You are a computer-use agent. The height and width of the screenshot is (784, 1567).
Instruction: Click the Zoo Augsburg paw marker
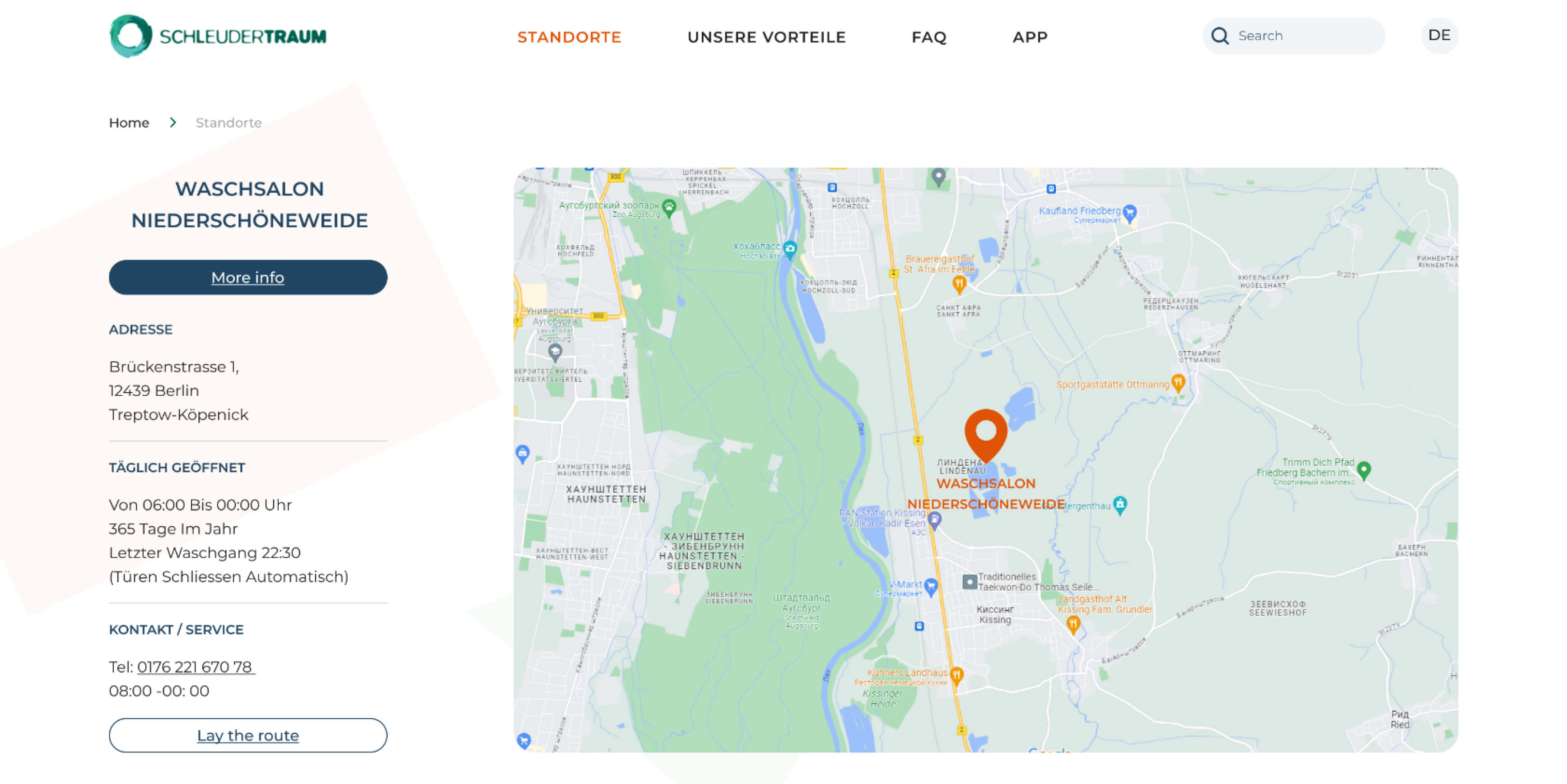click(x=669, y=208)
